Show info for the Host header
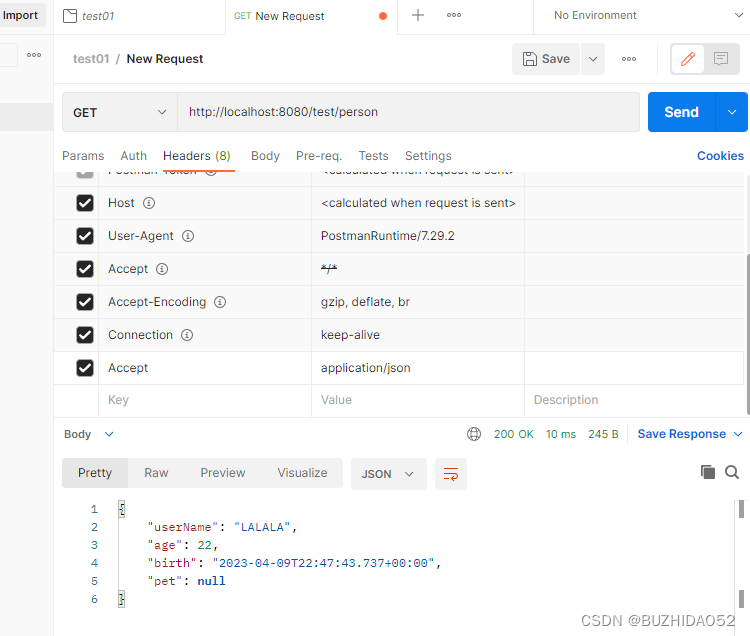This screenshot has width=750, height=636. [149, 203]
